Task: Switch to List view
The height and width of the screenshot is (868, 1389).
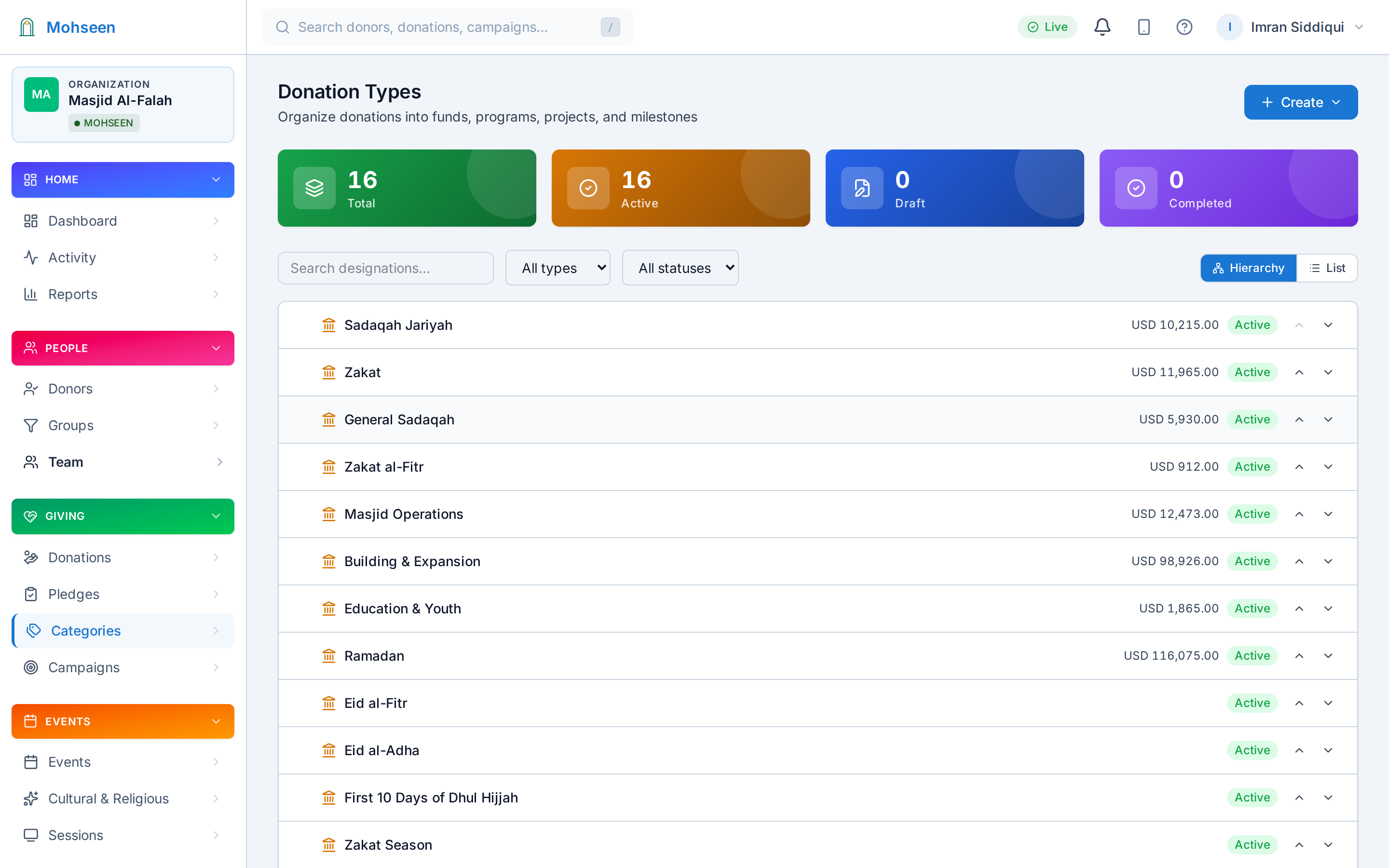Action: (1327, 268)
